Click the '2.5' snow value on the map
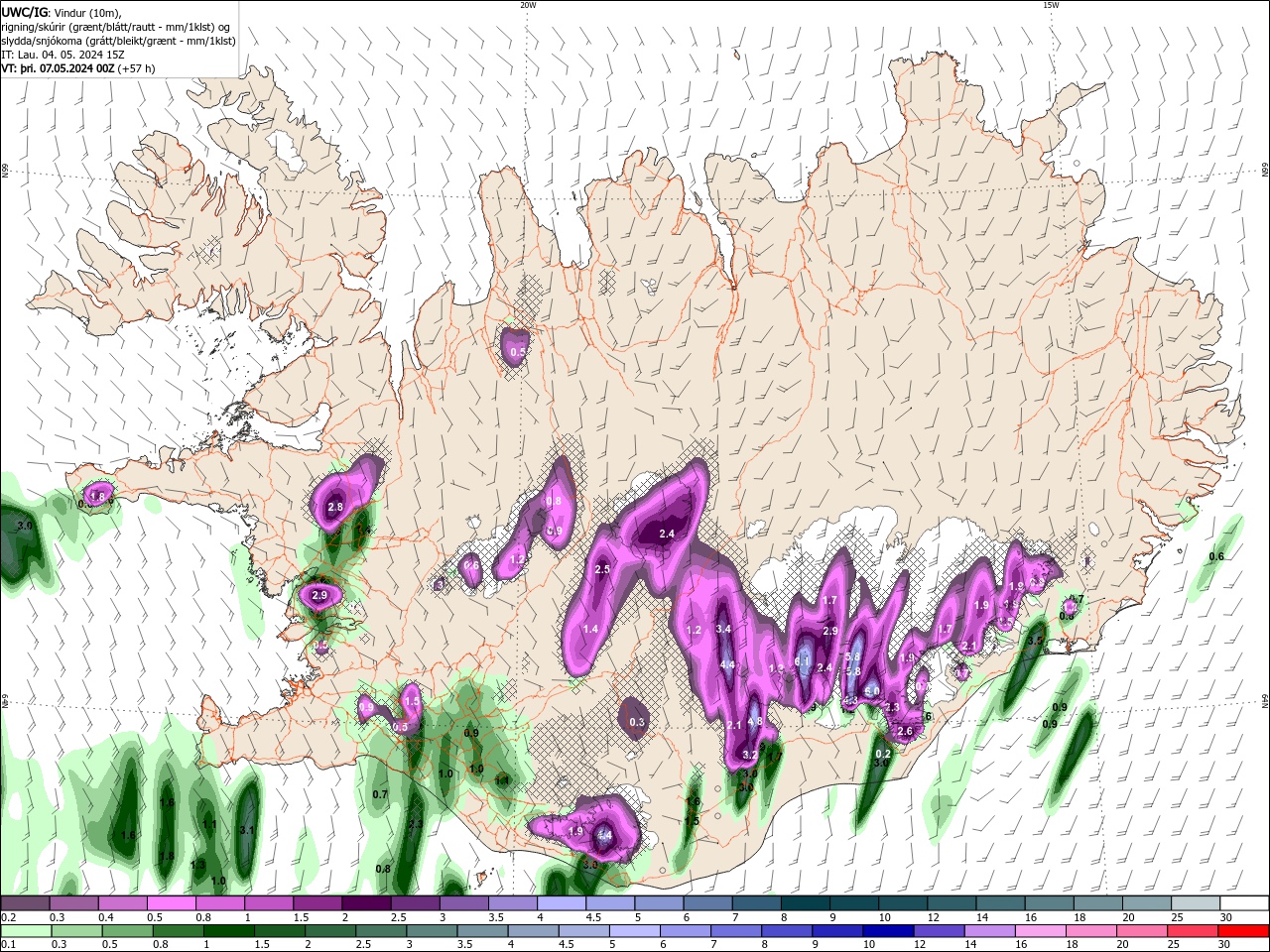The width and height of the screenshot is (1270, 952). click(x=602, y=569)
